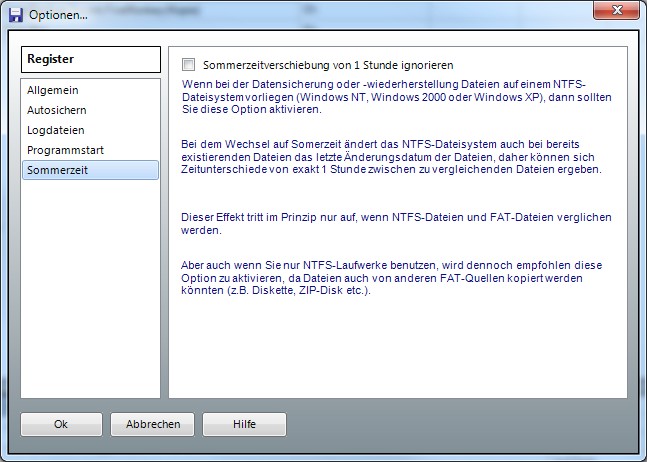The height and width of the screenshot is (462, 647).
Task: Enable the Sommerzeitverschiebung ignorieren checkbox
Action: pos(189,64)
